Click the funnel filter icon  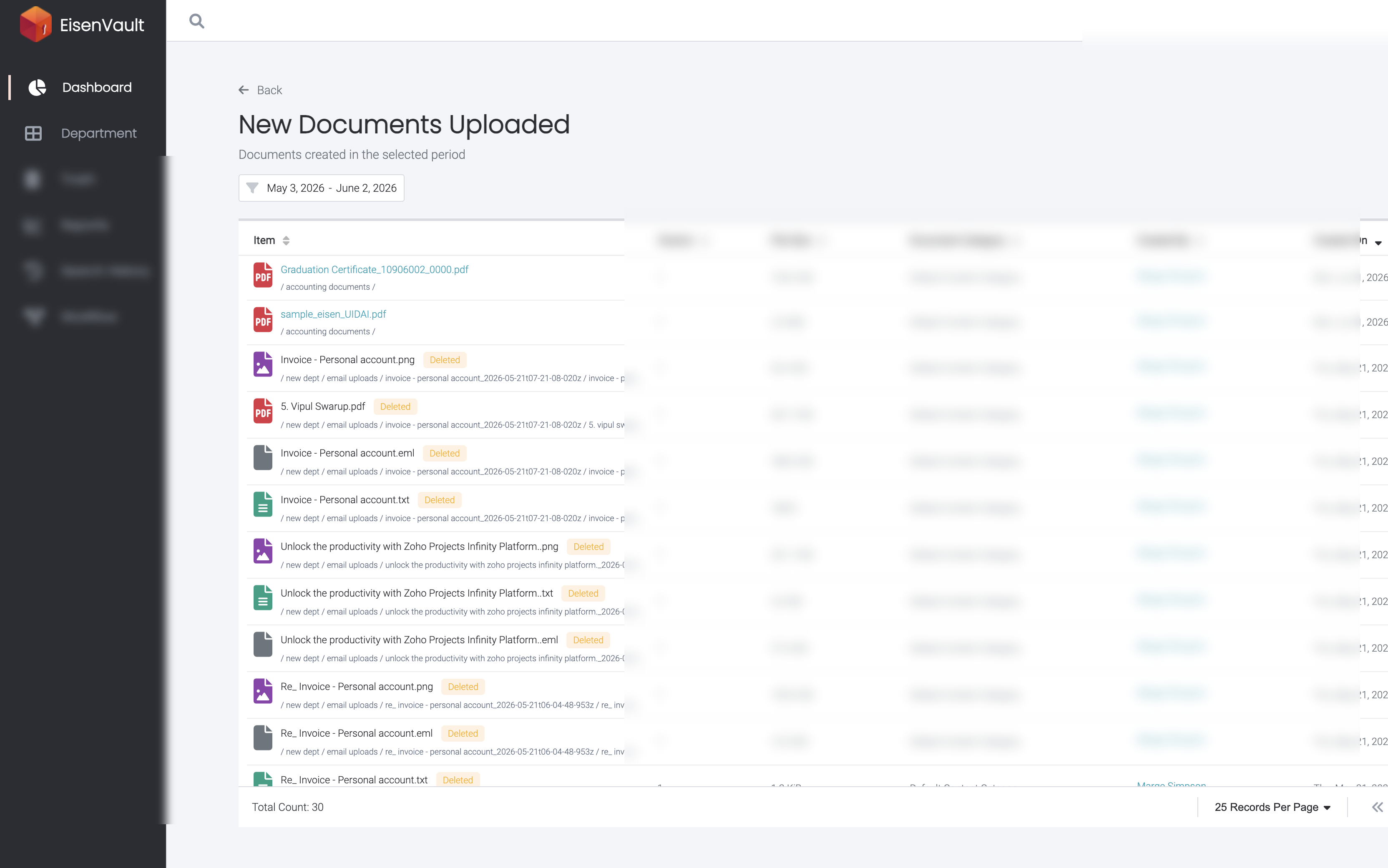252,188
